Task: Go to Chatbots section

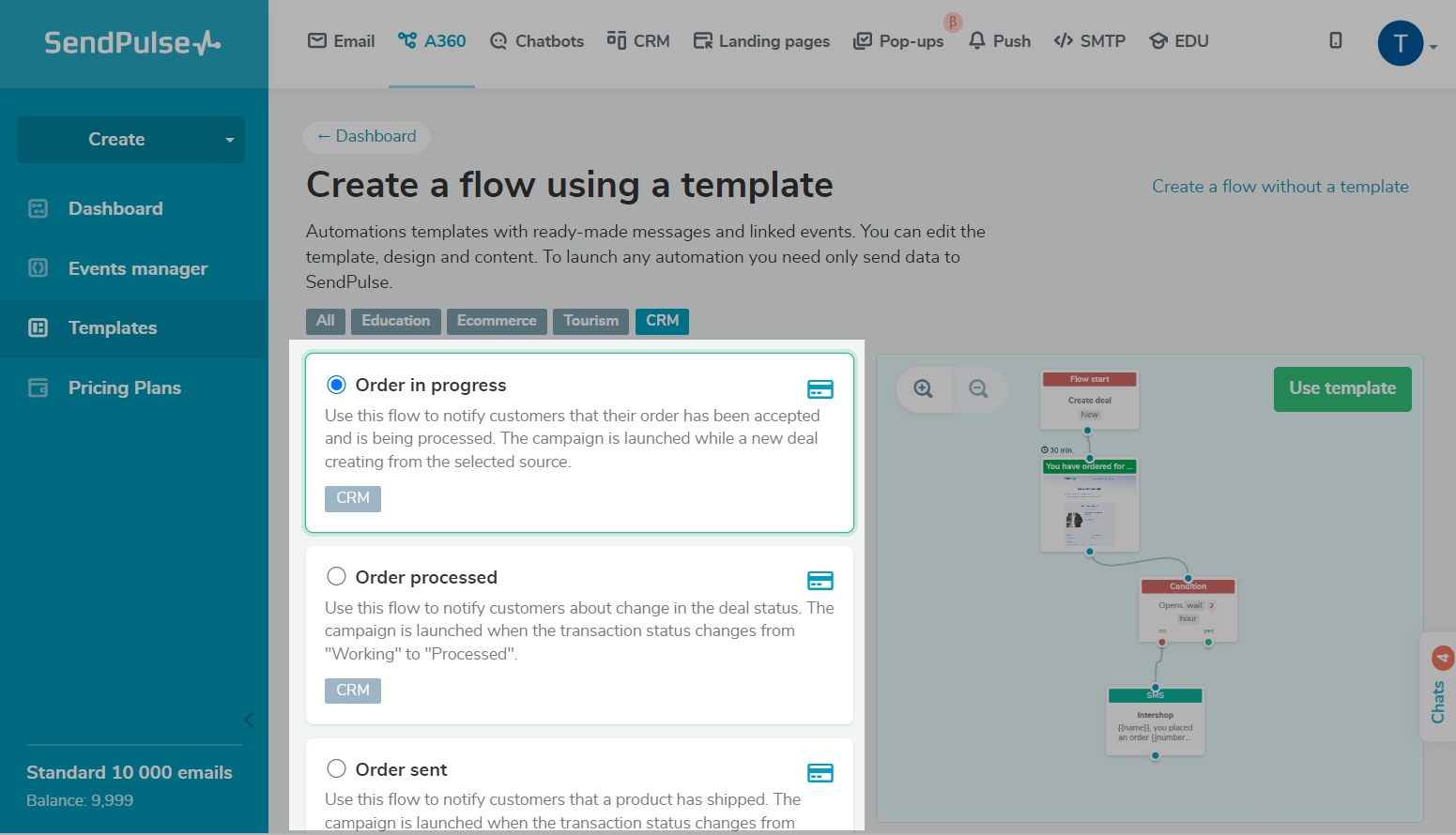Action: coord(537,41)
